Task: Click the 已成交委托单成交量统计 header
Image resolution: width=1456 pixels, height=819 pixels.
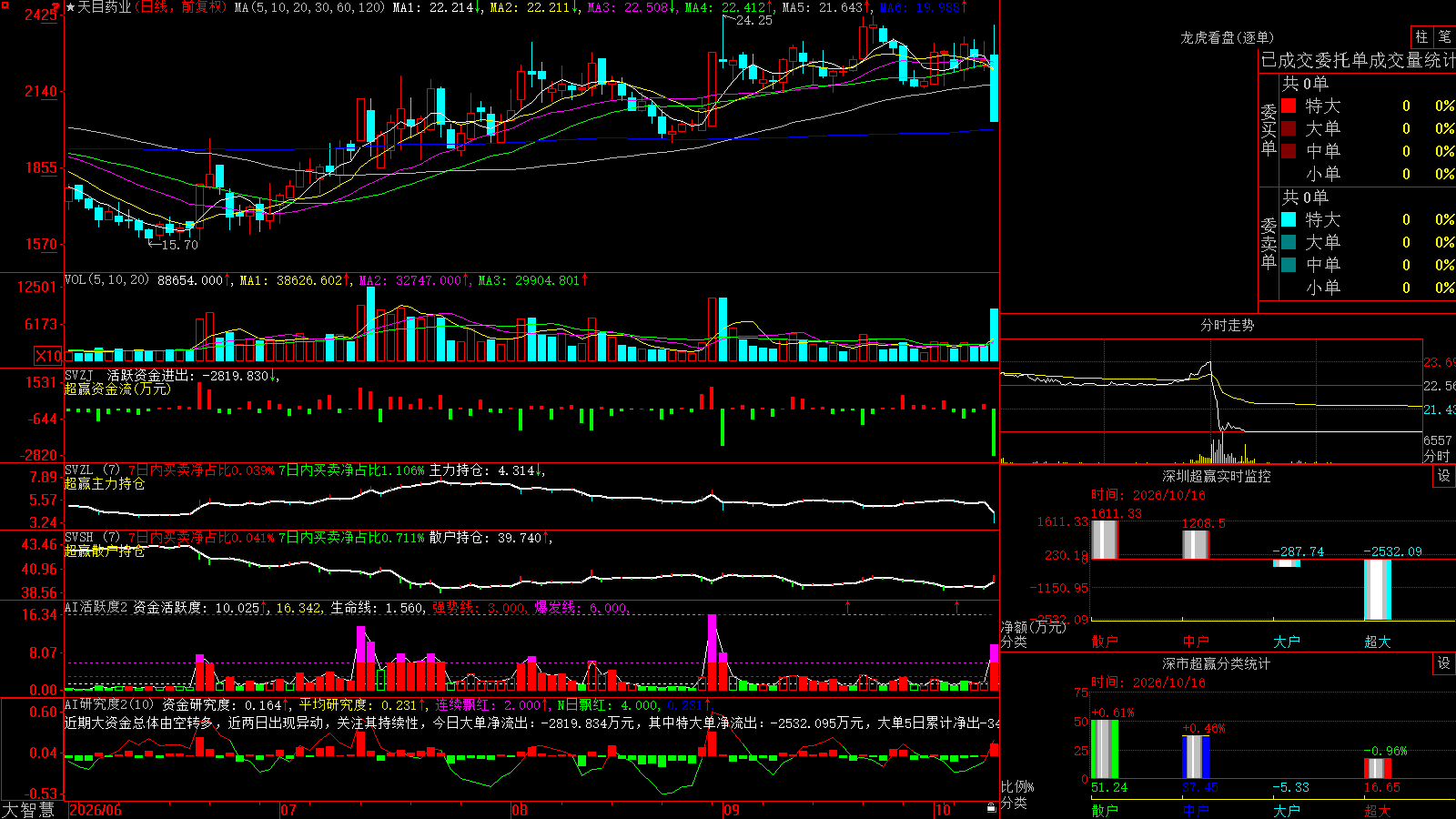Action: click(x=1358, y=60)
